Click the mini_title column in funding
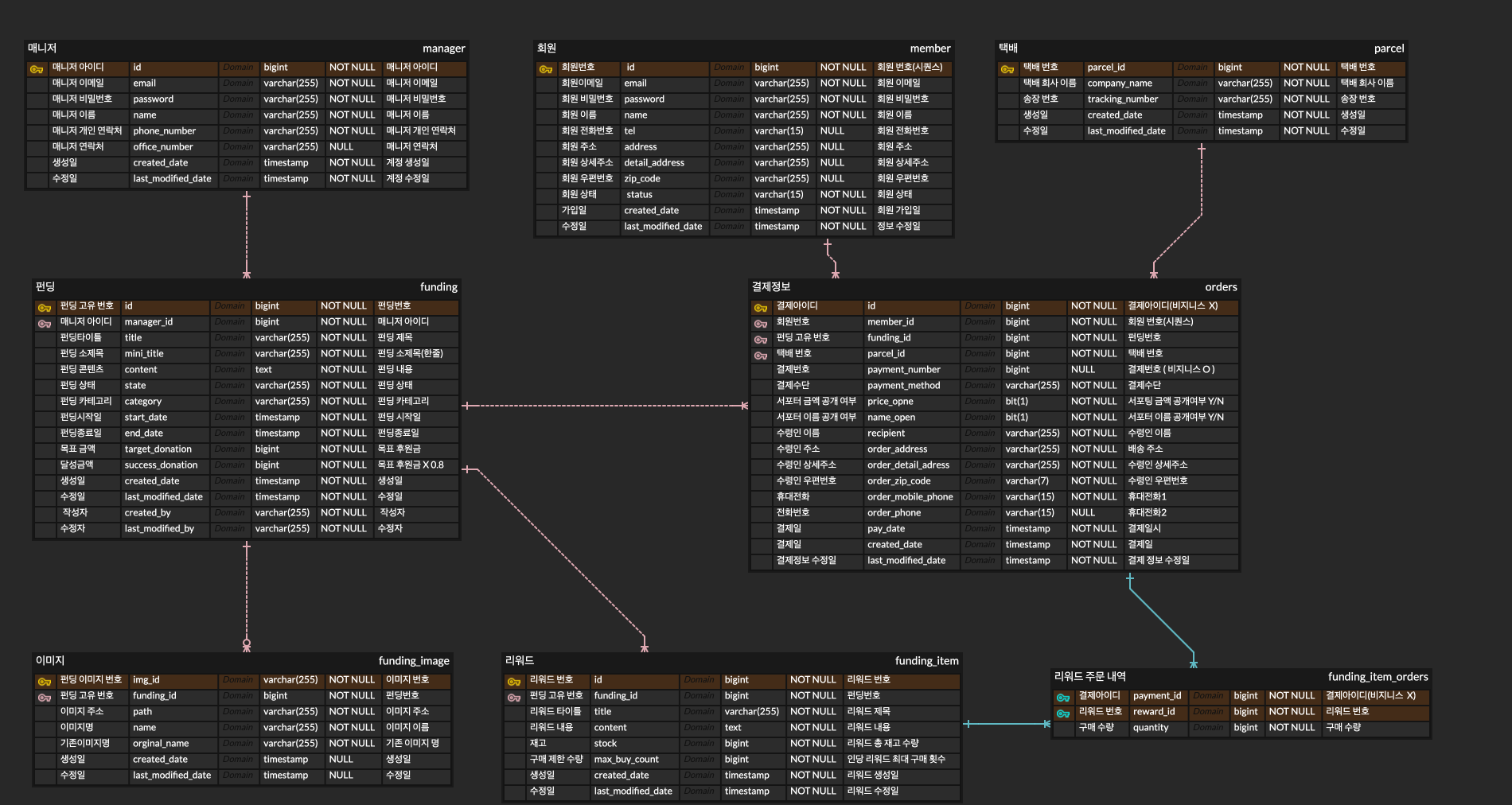Screen dimensions: 1512x805 (x=144, y=354)
